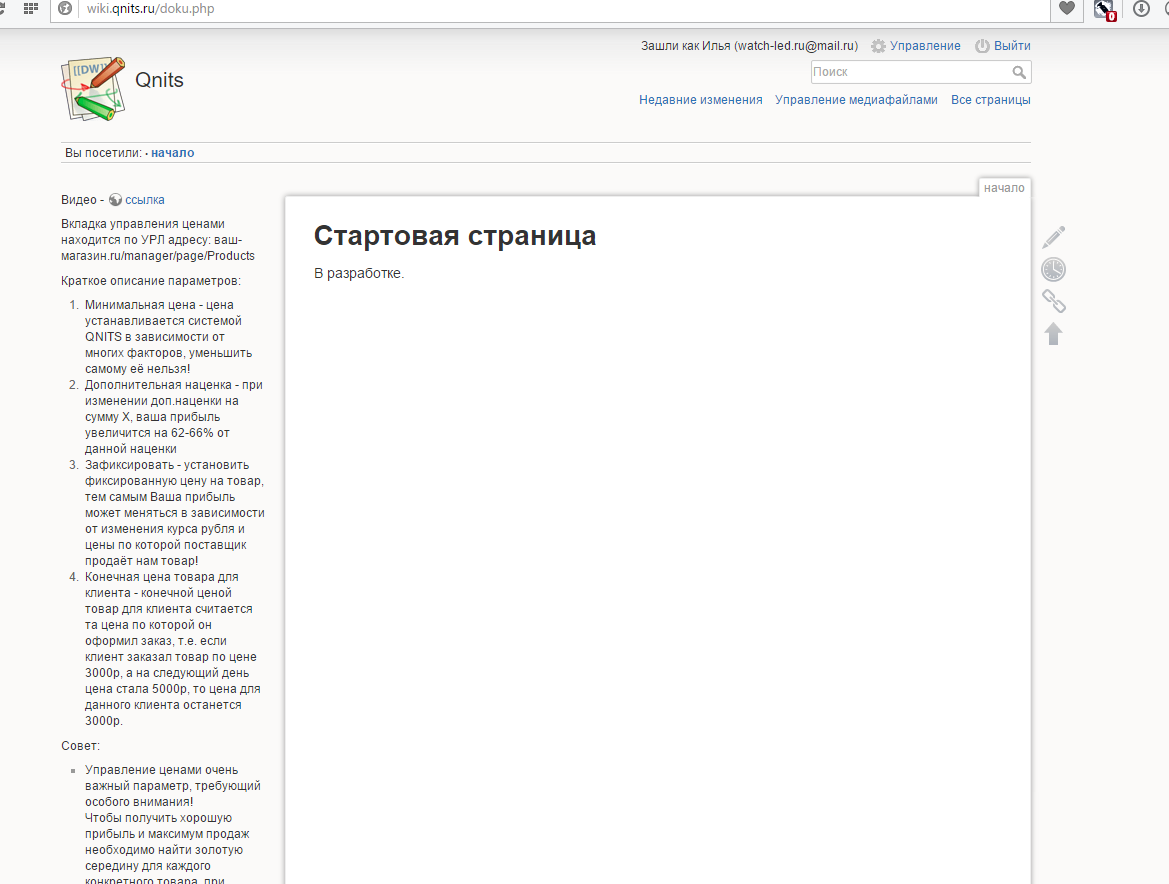1169x884 pixels.
Task: Follow the начало breadcrumb link
Action: pos(173,153)
